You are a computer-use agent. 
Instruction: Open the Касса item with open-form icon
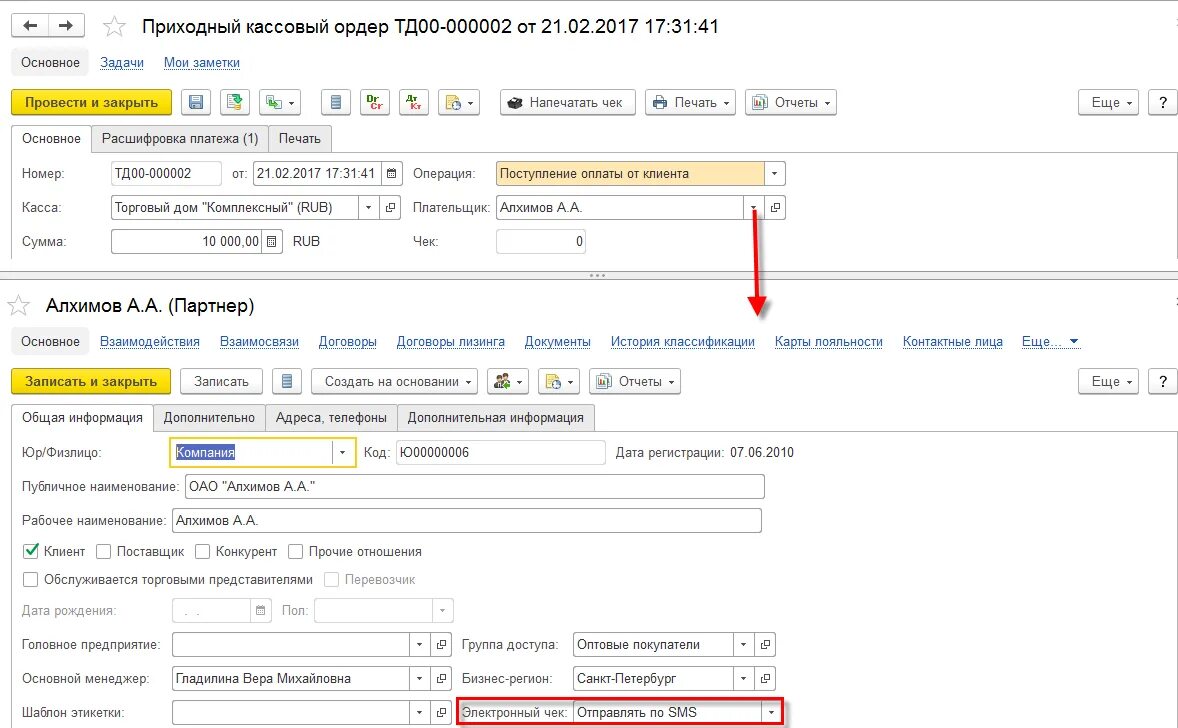tap(390, 207)
